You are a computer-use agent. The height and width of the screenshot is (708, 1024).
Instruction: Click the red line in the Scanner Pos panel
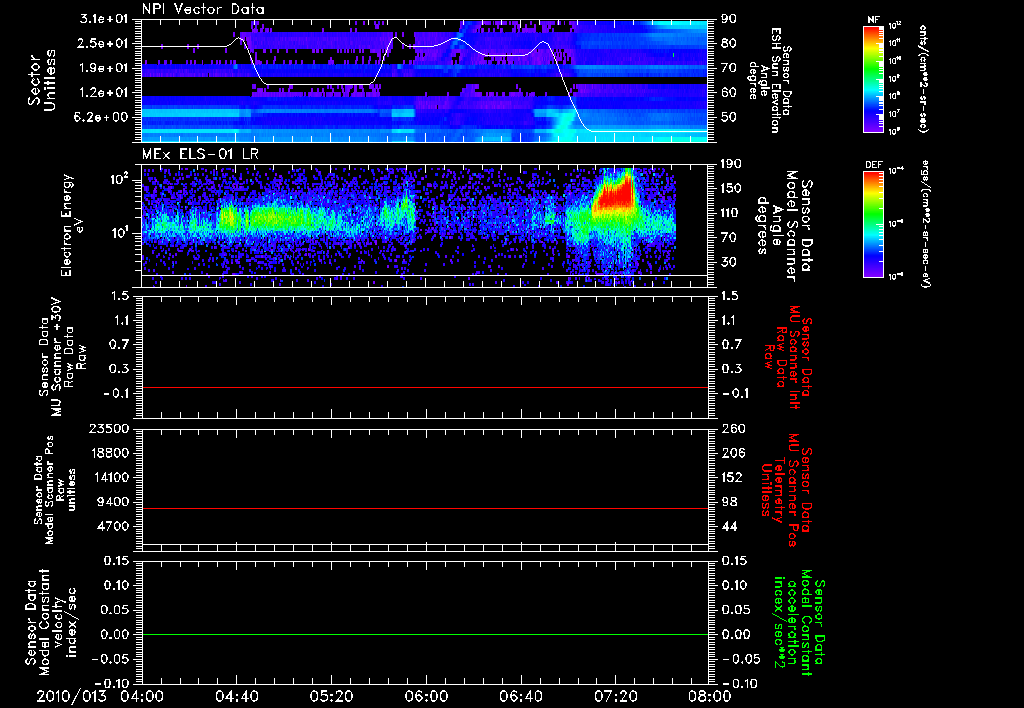coord(425,509)
